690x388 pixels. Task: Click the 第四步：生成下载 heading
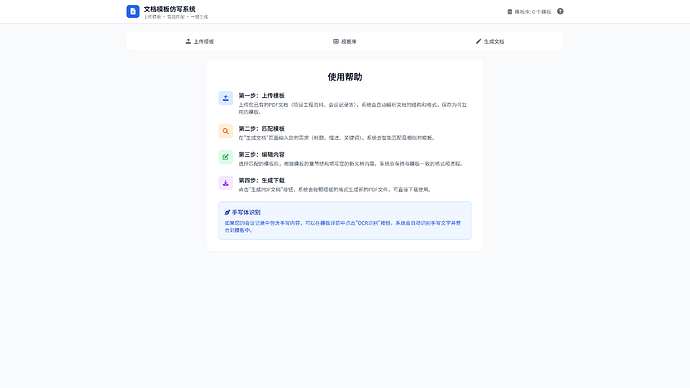pos(261,180)
